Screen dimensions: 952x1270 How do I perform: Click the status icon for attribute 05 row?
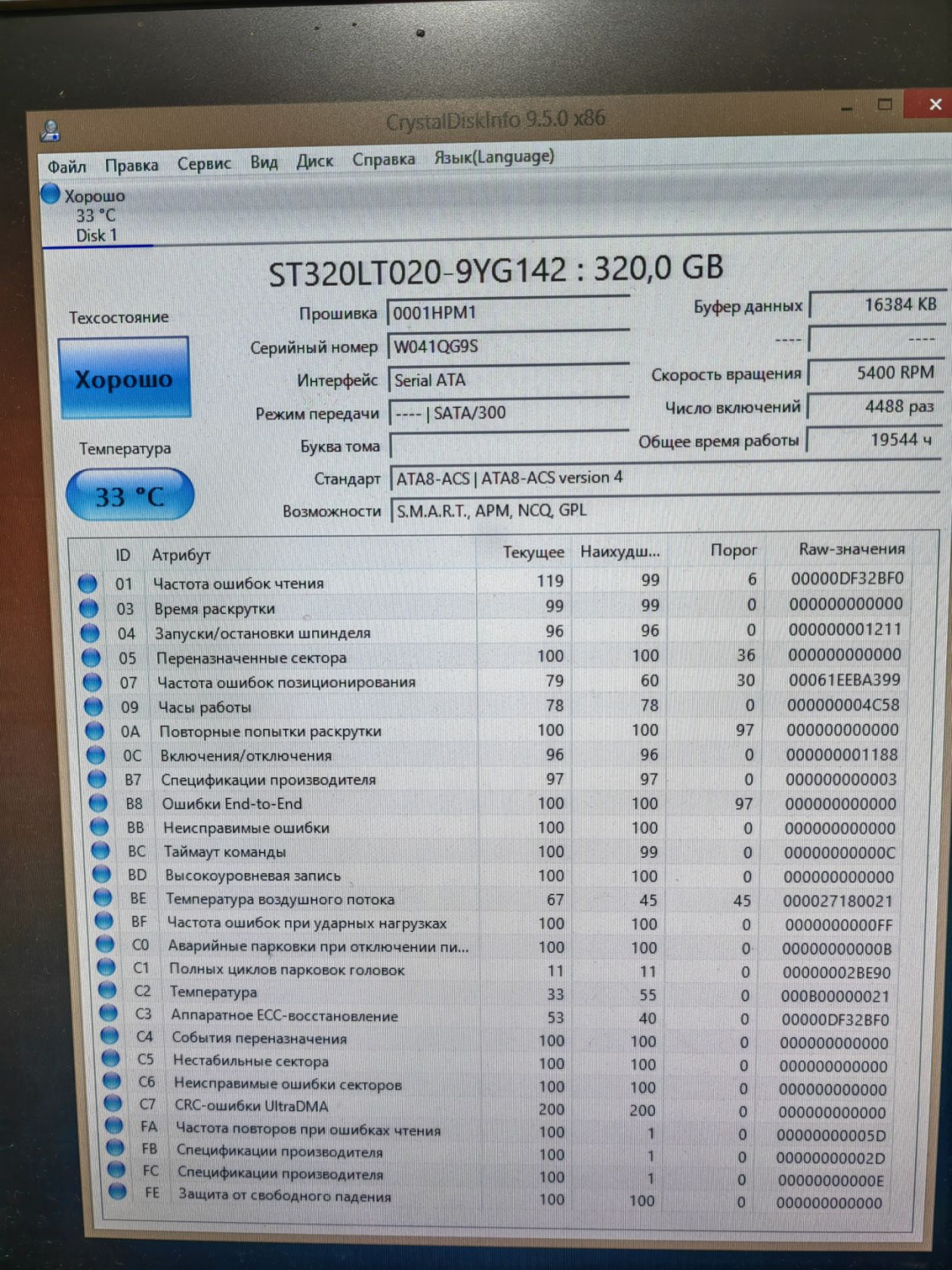coord(91,658)
